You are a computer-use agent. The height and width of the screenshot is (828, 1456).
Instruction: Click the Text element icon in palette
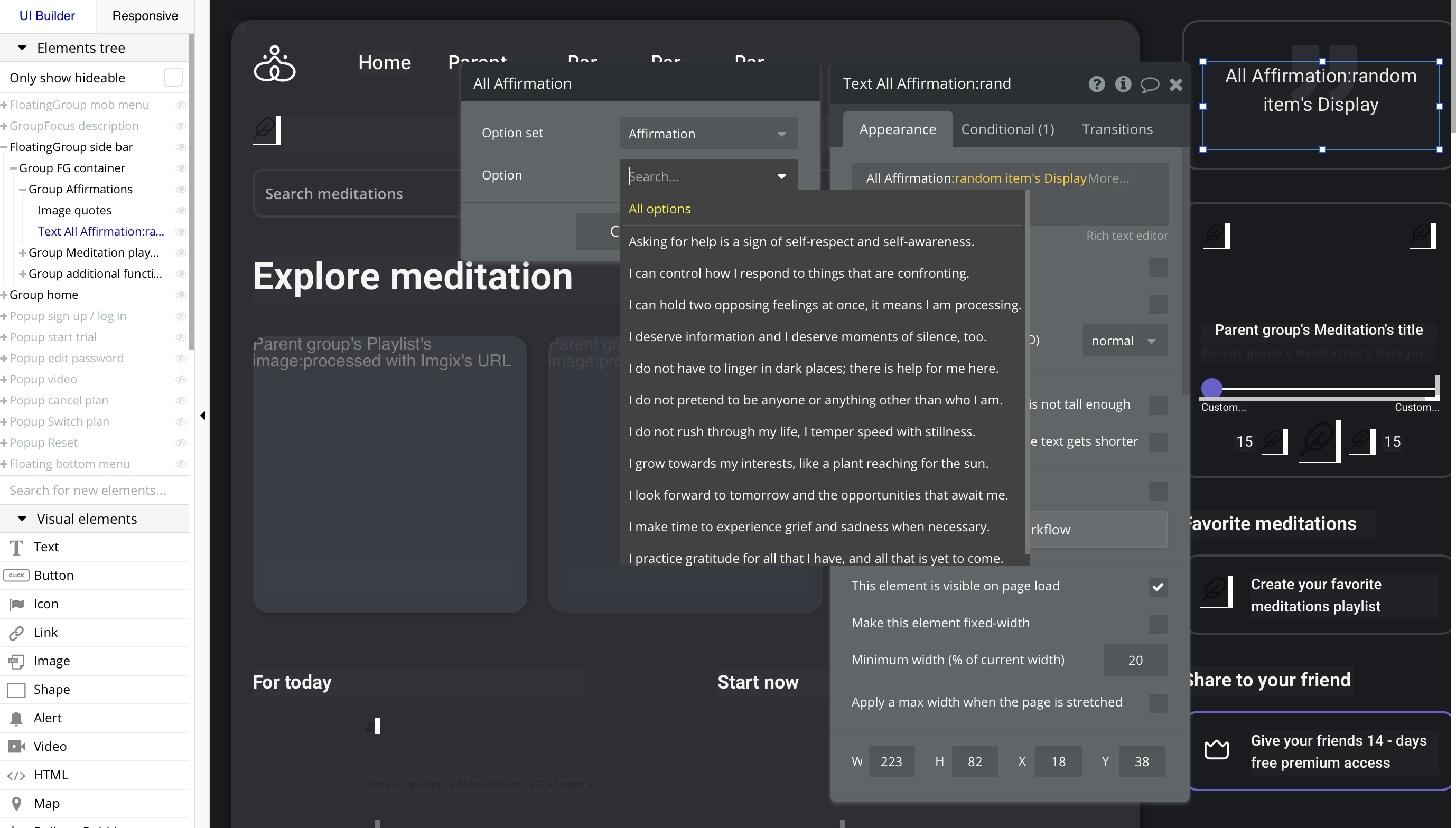coord(16,547)
